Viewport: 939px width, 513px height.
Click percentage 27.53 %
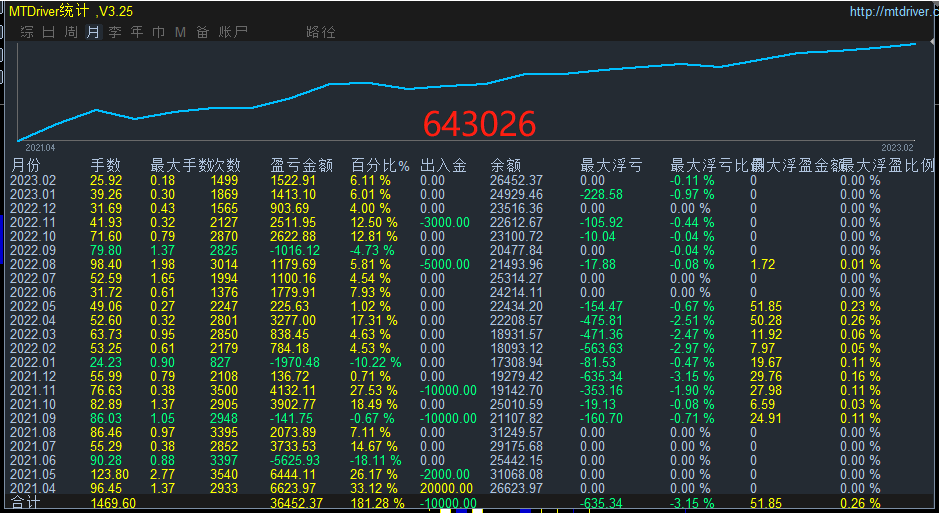point(374,390)
